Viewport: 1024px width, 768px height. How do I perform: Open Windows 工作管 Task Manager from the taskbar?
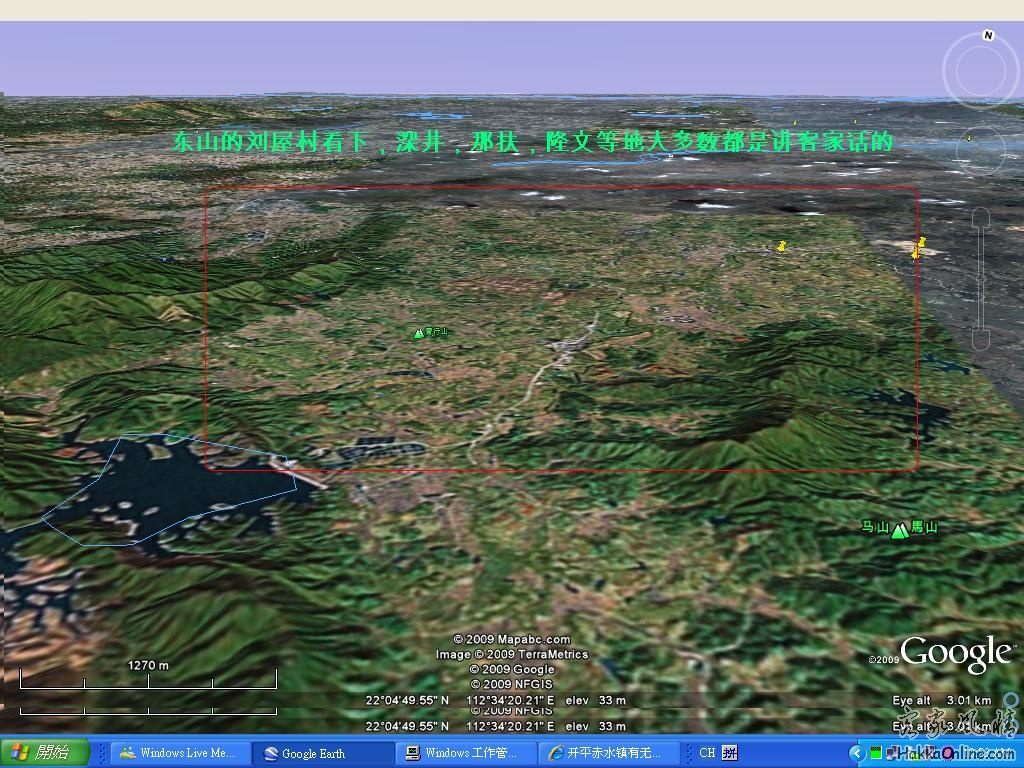[x=466, y=754]
